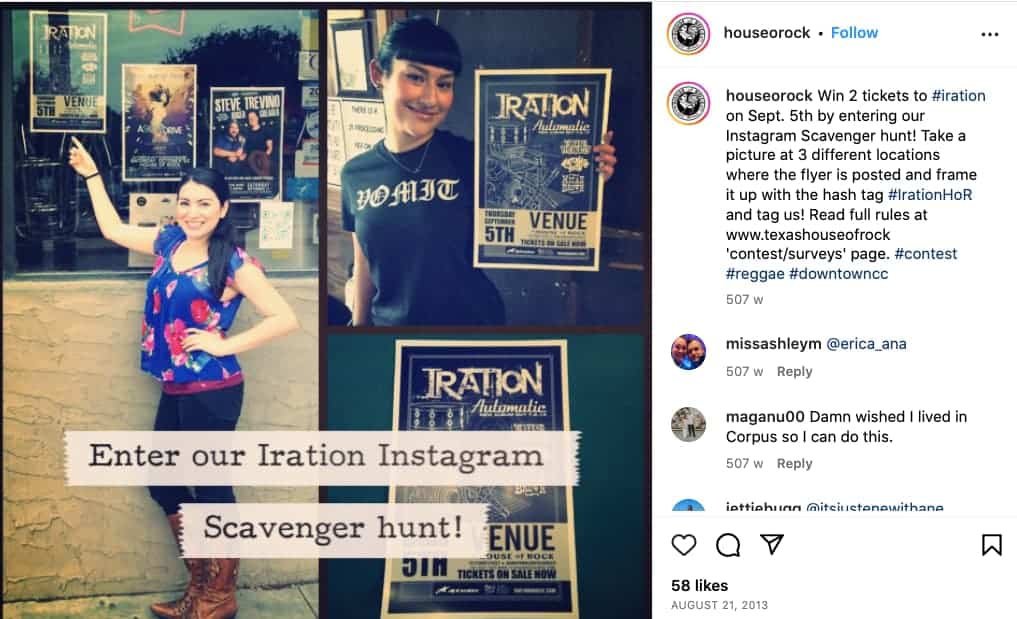Image resolution: width=1017 pixels, height=619 pixels.
Task: Follow the houseorock account
Action: click(854, 33)
